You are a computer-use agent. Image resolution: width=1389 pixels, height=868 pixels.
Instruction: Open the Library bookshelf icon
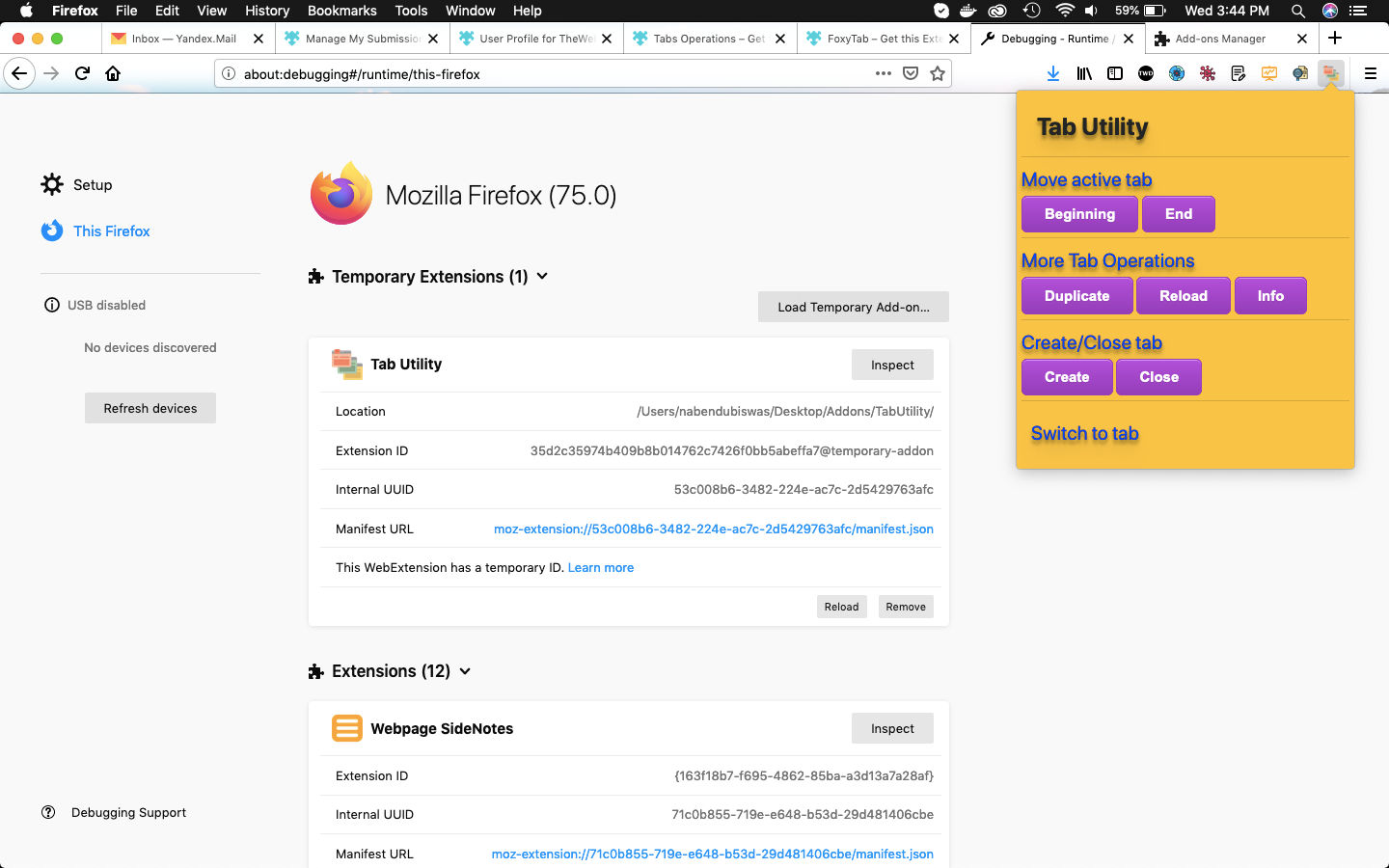pos(1084,73)
